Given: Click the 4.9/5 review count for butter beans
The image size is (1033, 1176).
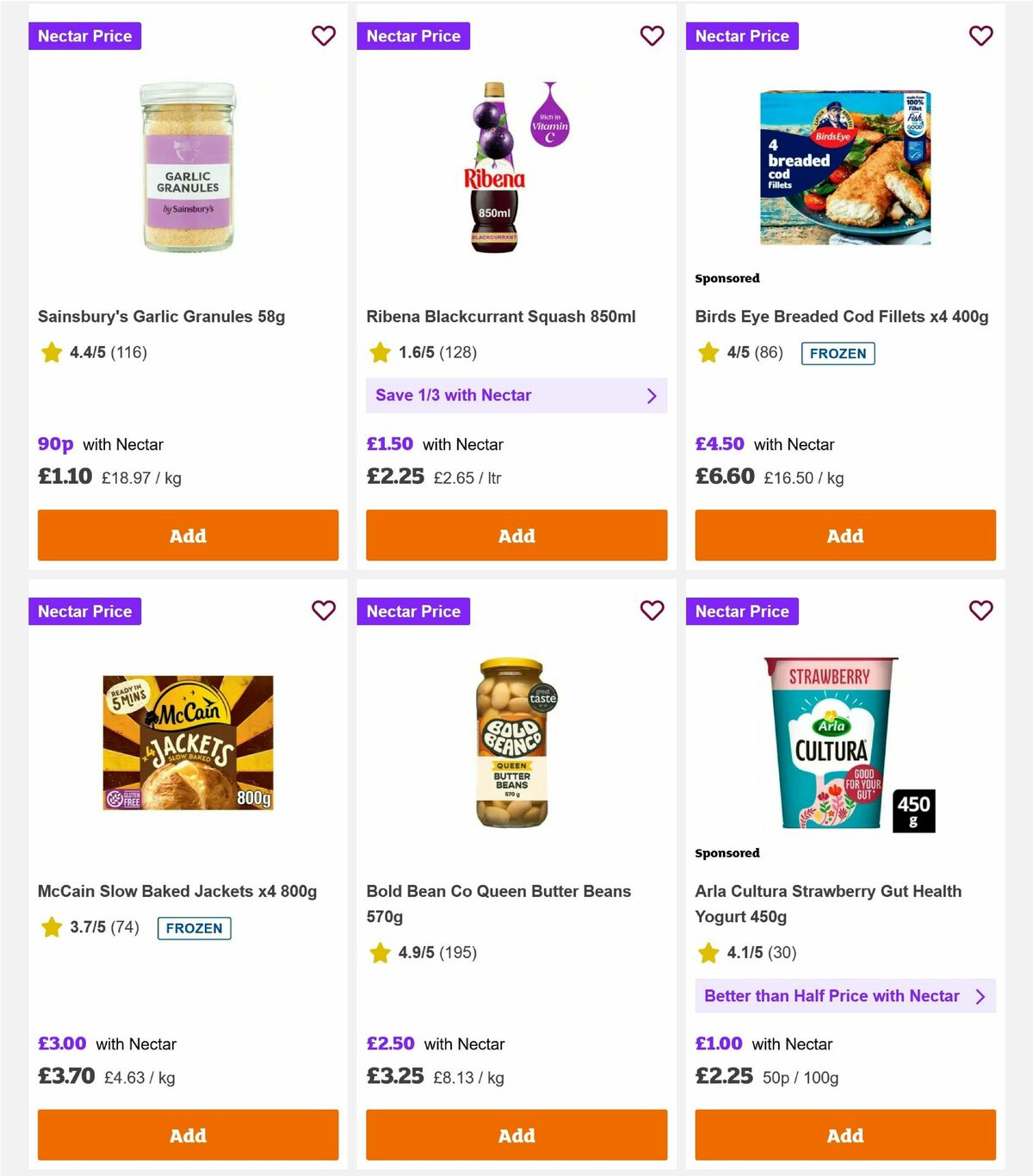Looking at the screenshot, I should [458, 953].
